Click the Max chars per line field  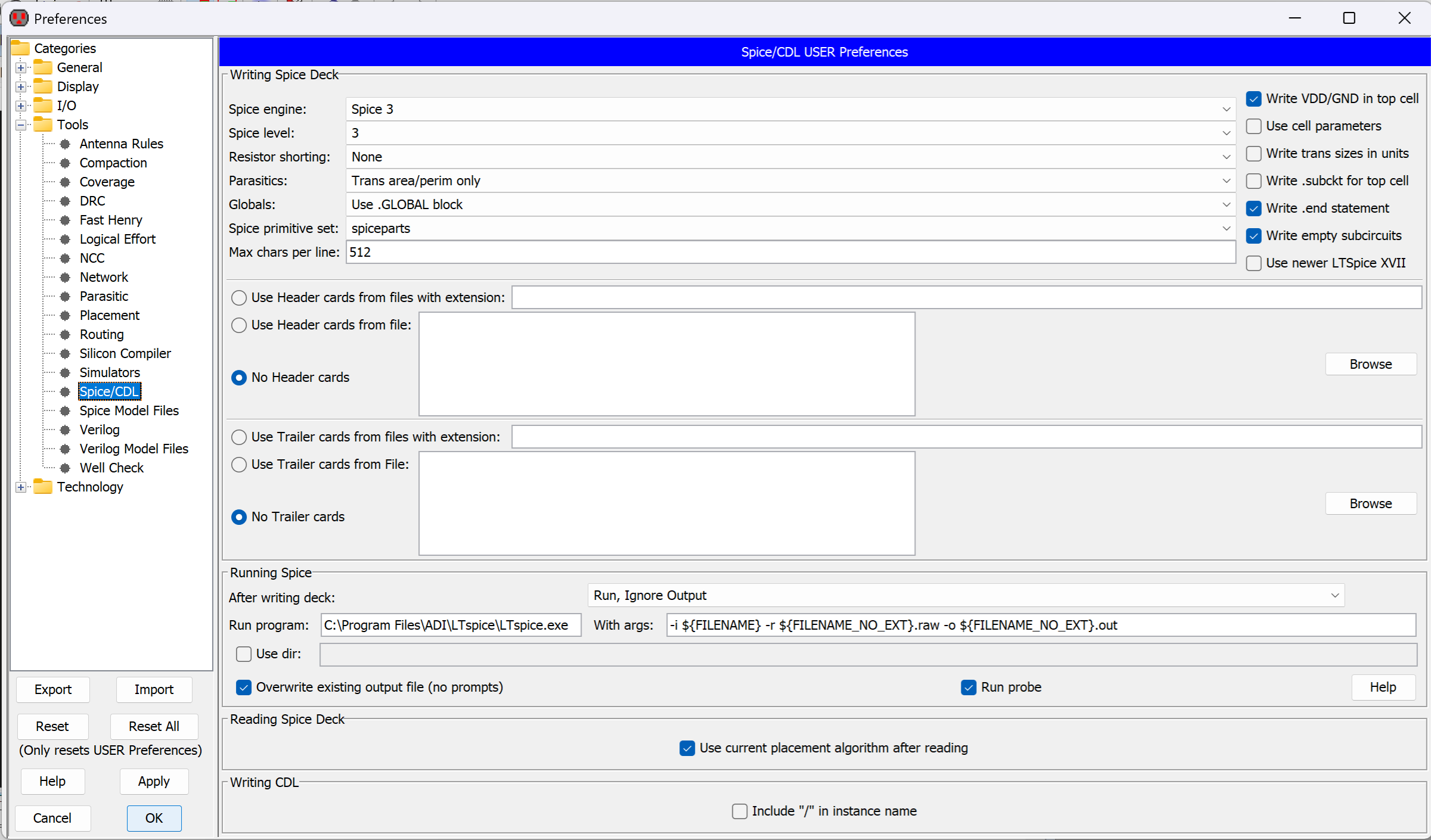pos(790,252)
